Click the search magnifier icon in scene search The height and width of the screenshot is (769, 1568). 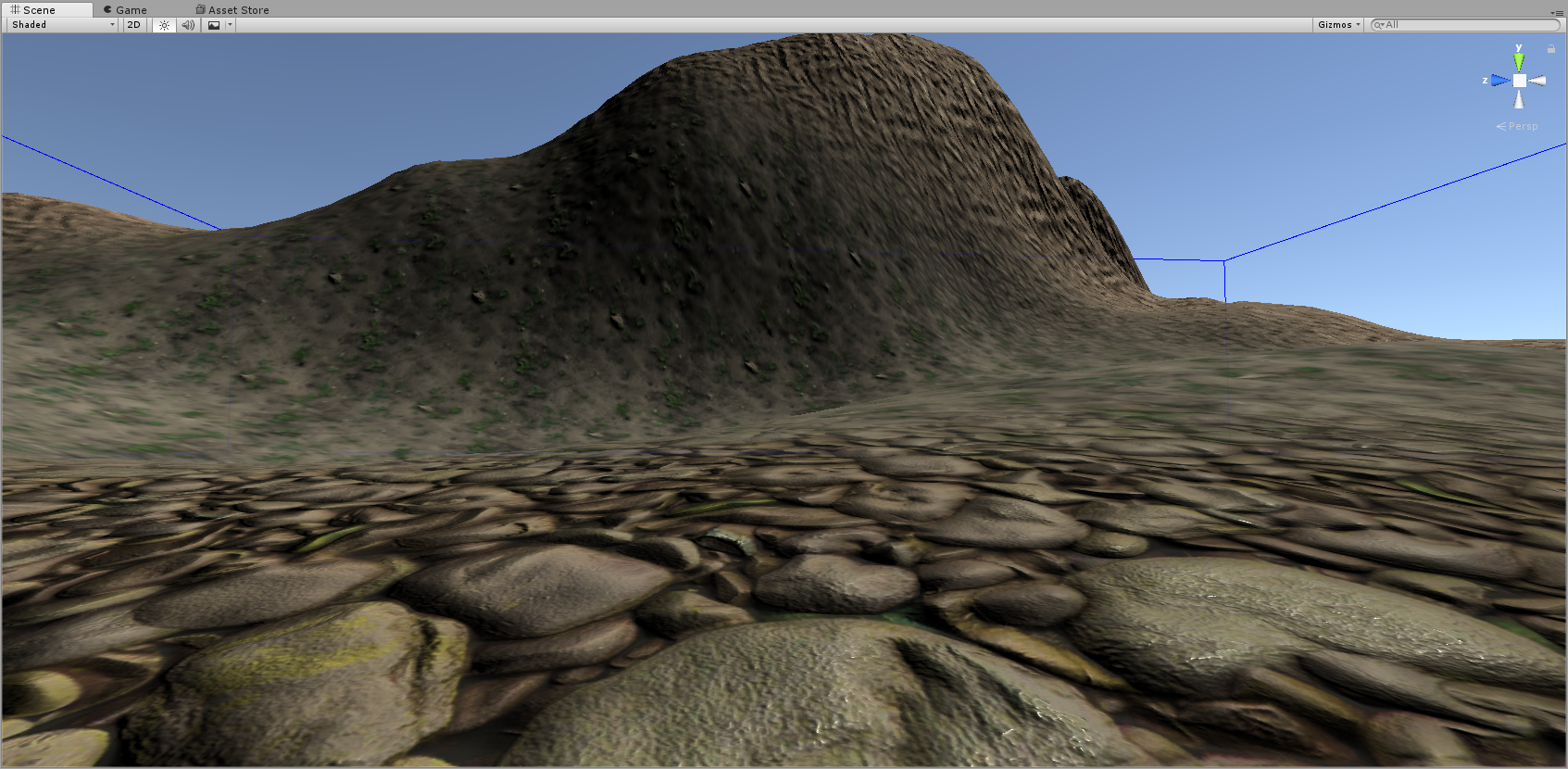[x=1379, y=25]
